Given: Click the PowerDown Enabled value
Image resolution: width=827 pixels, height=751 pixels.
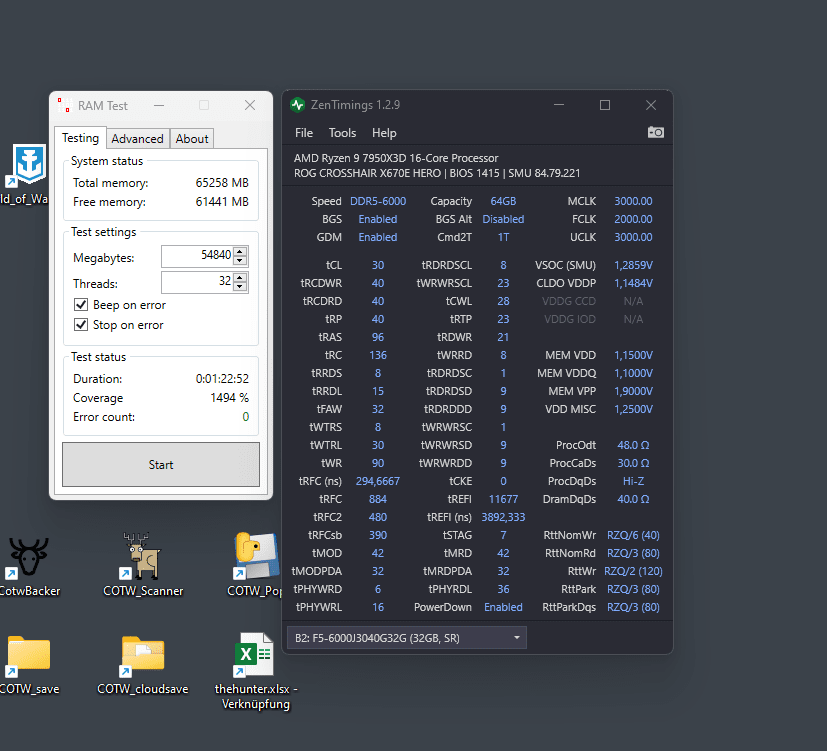Looking at the screenshot, I should click(x=504, y=608).
